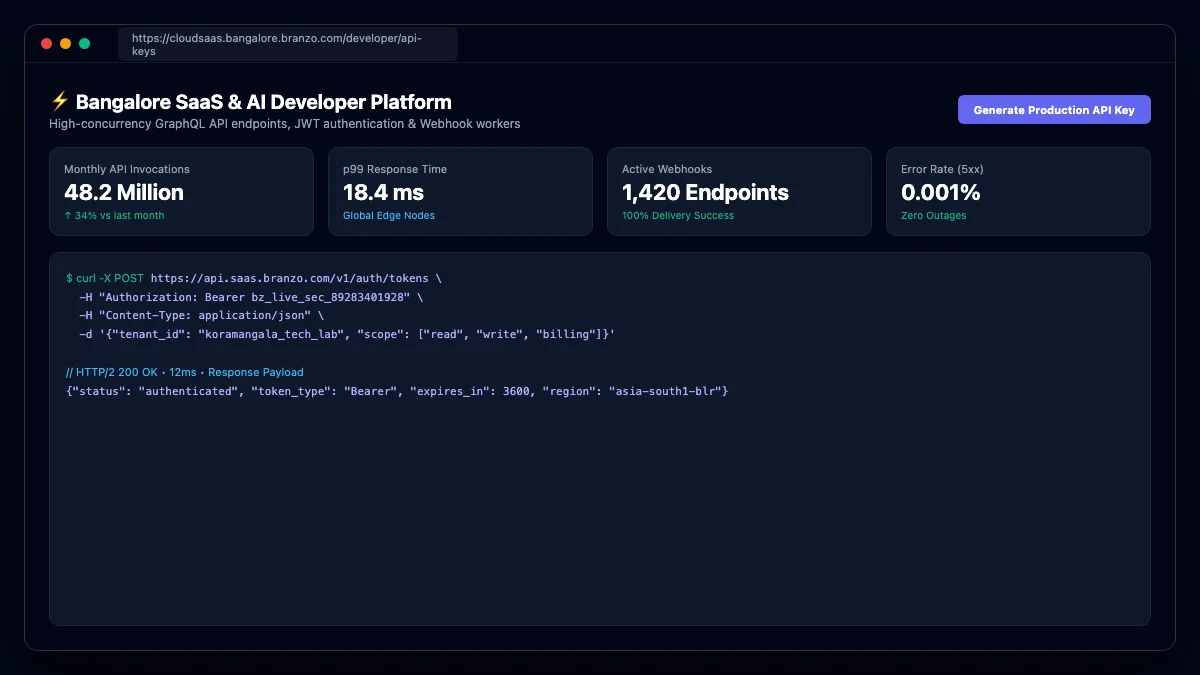Click the High-concurrency GraphQL API subtitle
Image resolution: width=1200 pixels, height=675 pixels.
[x=285, y=124]
